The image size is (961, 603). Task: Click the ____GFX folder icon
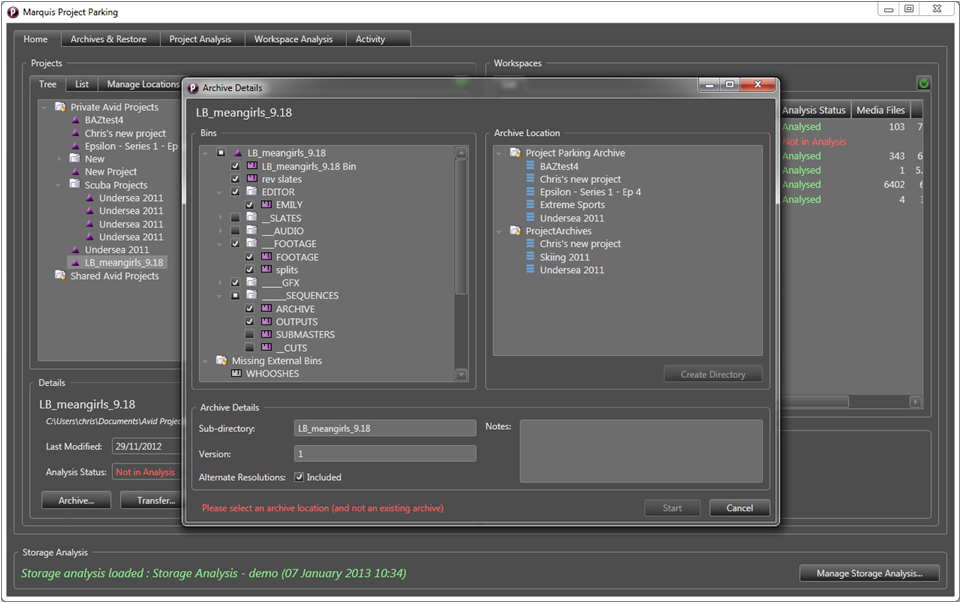tap(251, 282)
